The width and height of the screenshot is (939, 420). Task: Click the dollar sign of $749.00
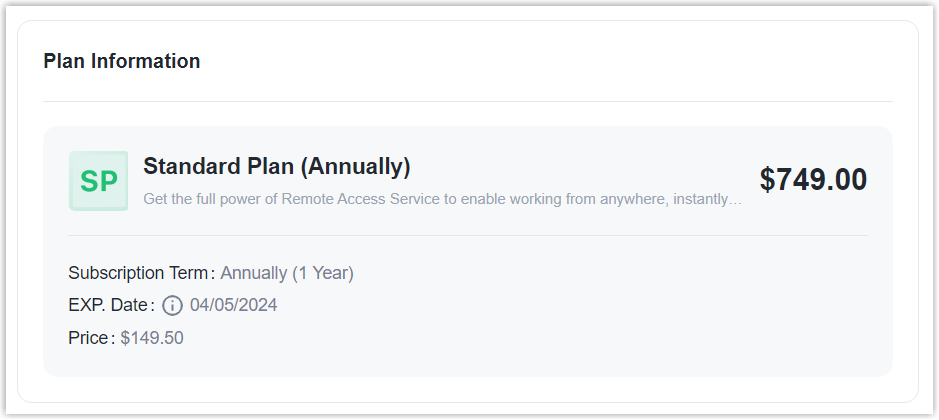[768, 180]
